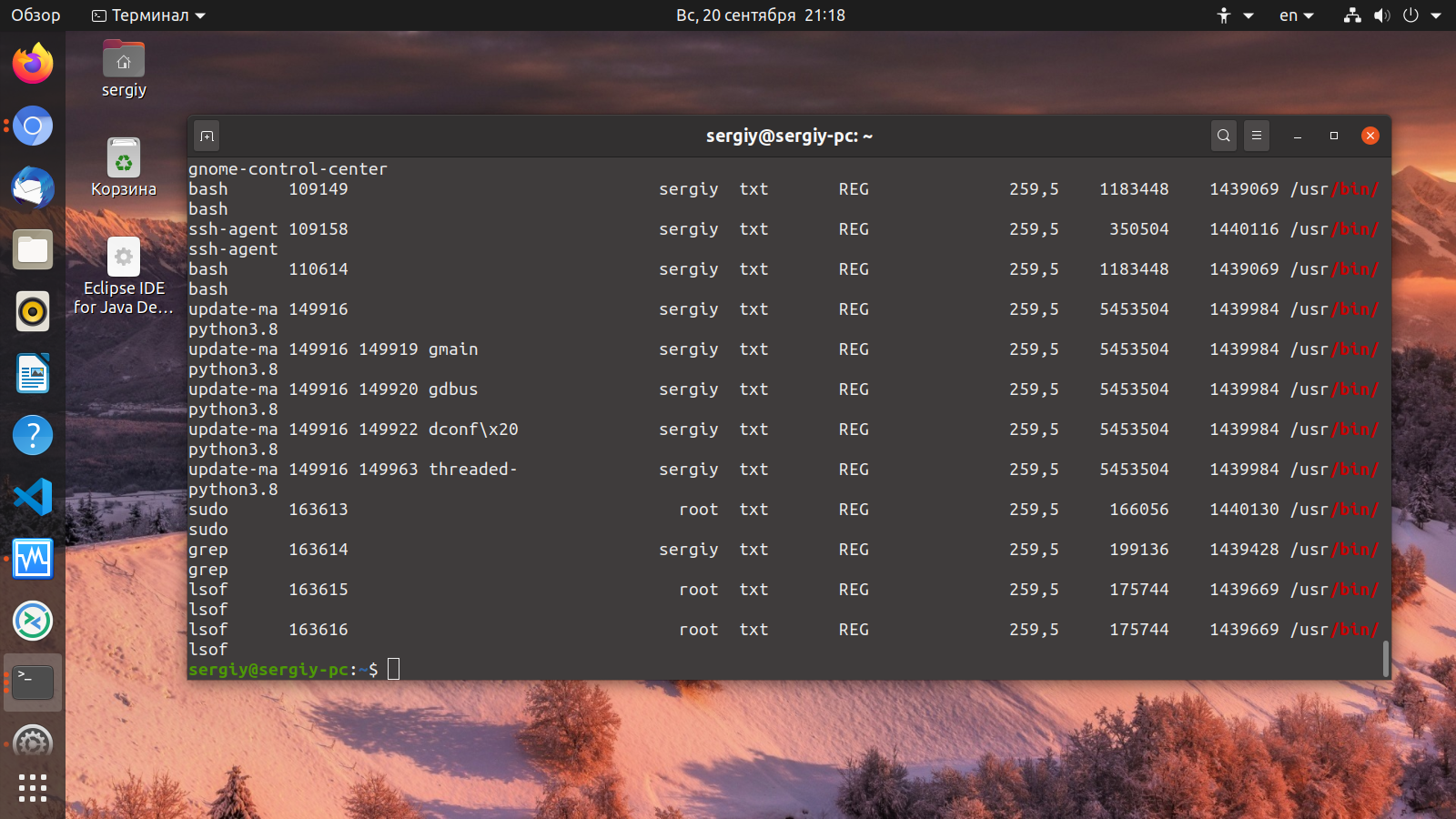Minimize the terminal window
The image size is (1456, 819).
click(x=1298, y=136)
